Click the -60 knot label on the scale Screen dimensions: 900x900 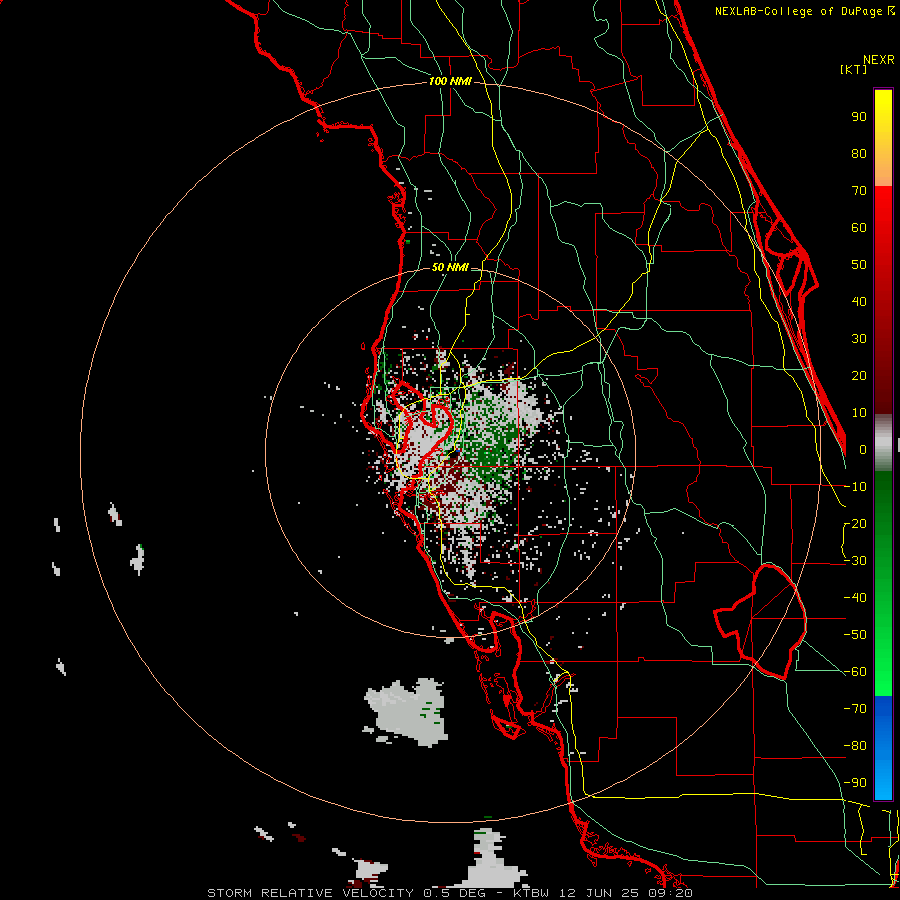point(855,672)
